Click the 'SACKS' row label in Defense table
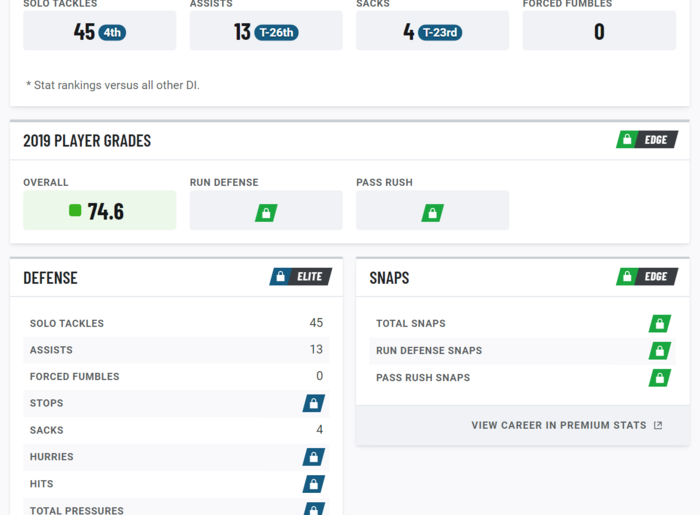Viewport: 700px width, 515px height. coord(46,430)
